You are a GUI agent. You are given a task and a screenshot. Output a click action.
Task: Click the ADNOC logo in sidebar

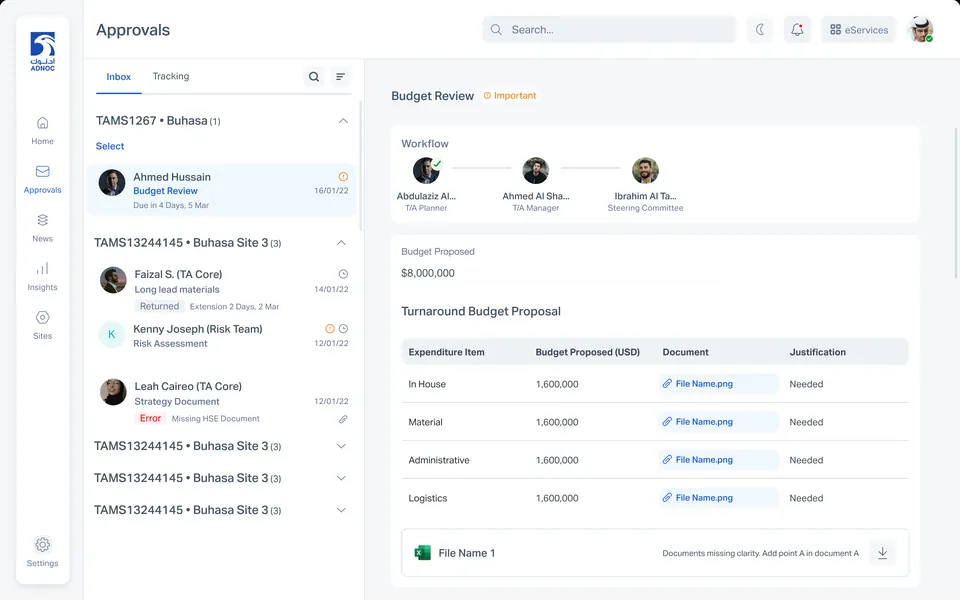(x=43, y=51)
